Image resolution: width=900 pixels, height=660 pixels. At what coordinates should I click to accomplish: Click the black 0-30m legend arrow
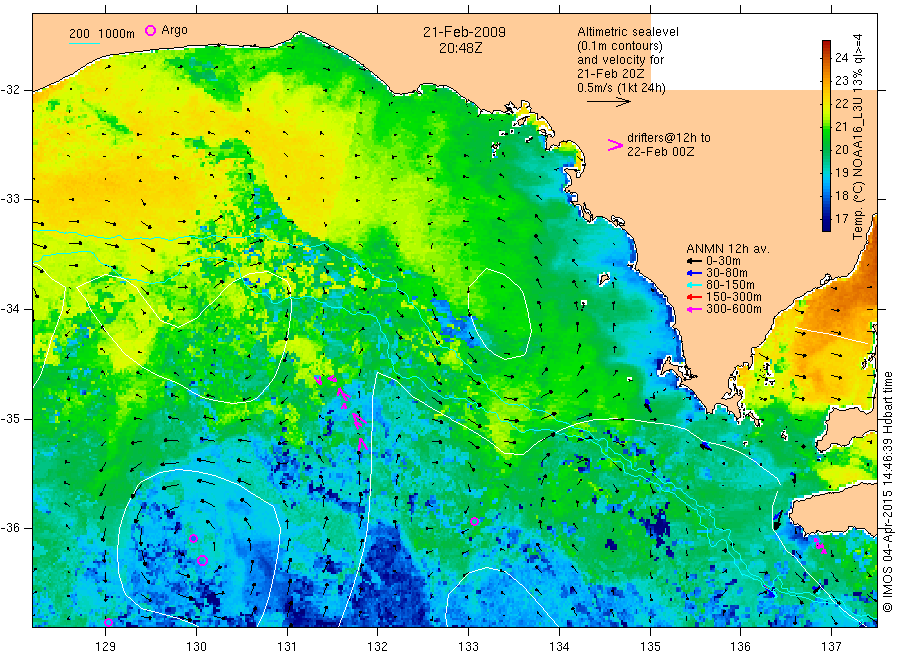694,261
